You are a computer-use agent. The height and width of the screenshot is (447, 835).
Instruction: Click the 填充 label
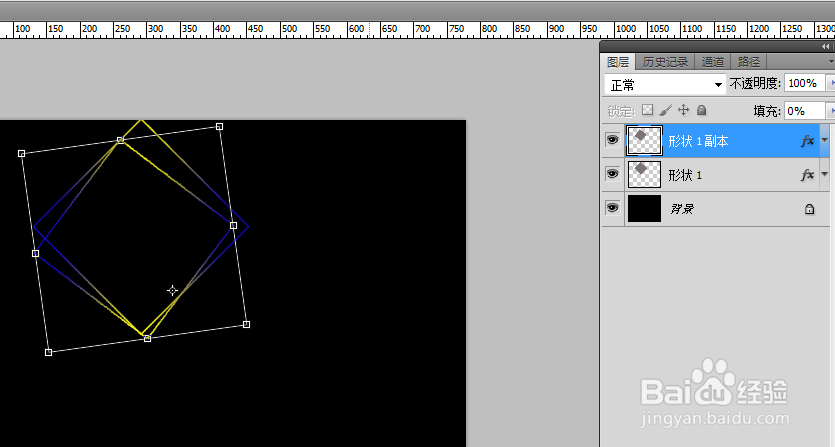pos(767,111)
